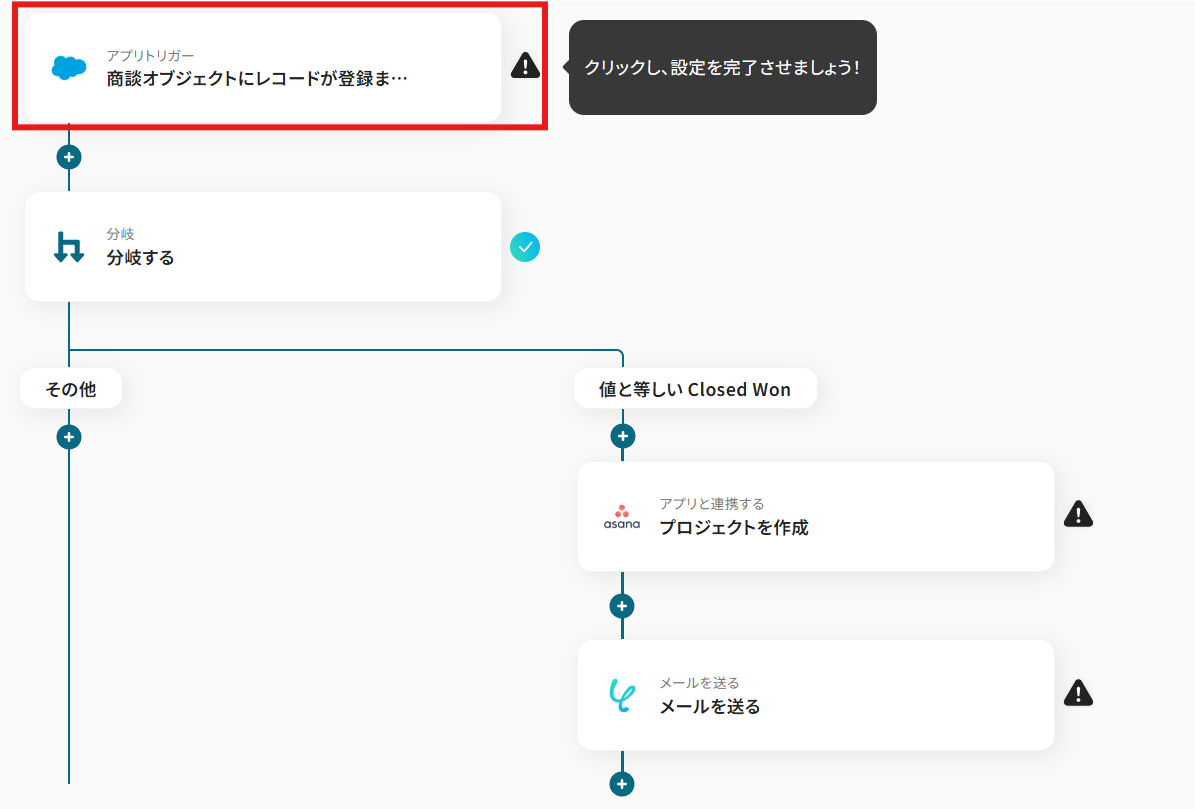Screen dimensions: 1195x809
Task: Click the mail app teal icon
Action: click(622, 695)
